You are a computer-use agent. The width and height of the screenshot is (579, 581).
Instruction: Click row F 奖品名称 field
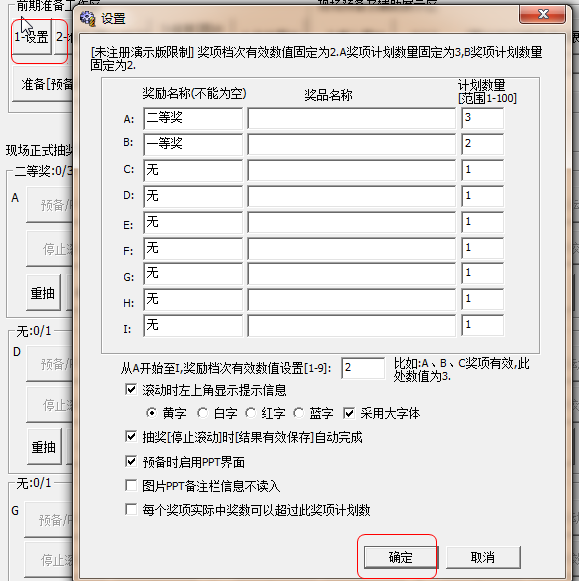click(352, 248)
